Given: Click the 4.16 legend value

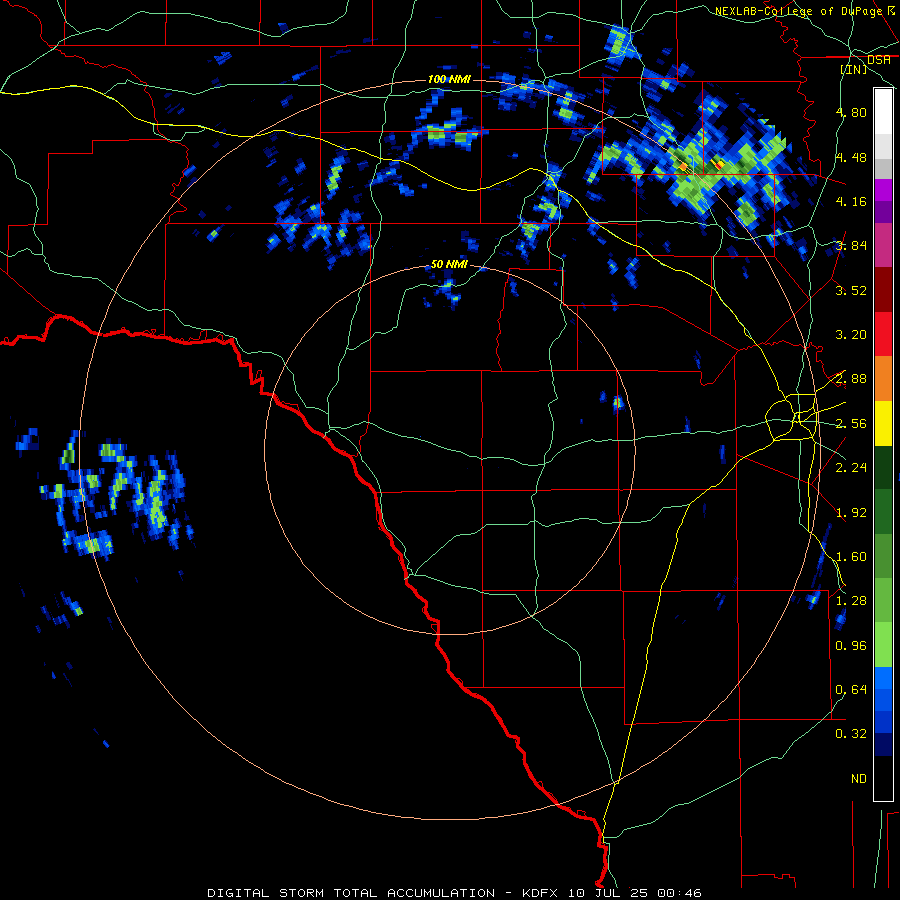Looking at the screenshot, I should tap(851, 201).
